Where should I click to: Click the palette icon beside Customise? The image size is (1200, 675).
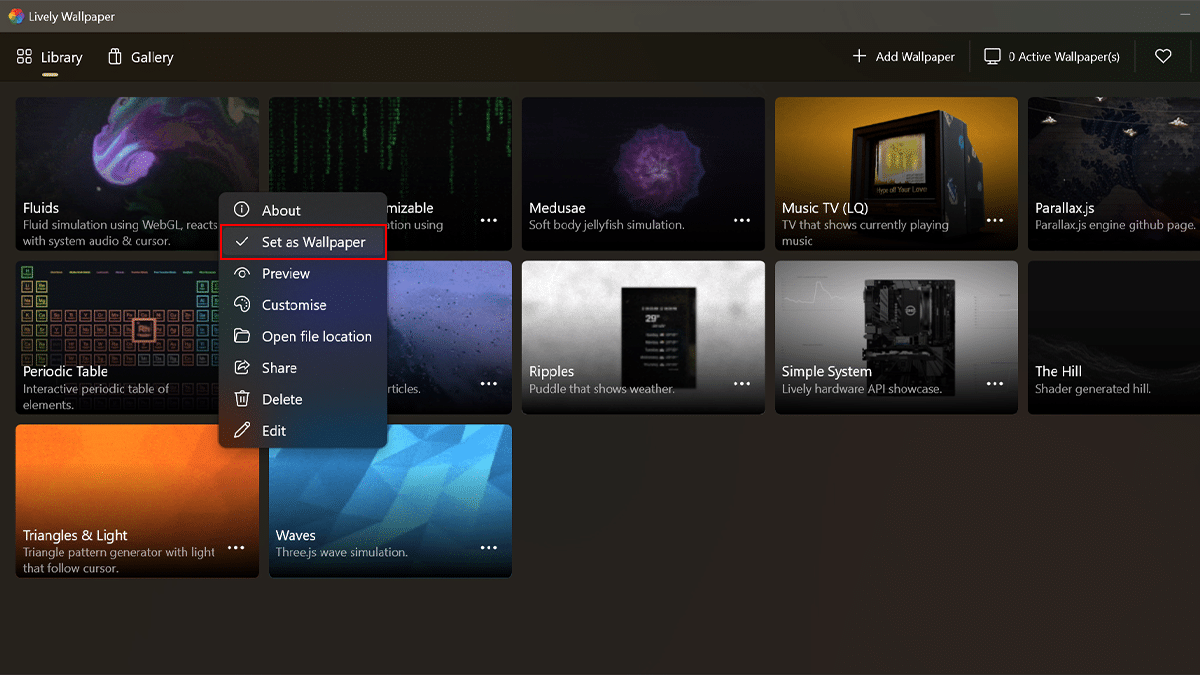tap(241, 305)
